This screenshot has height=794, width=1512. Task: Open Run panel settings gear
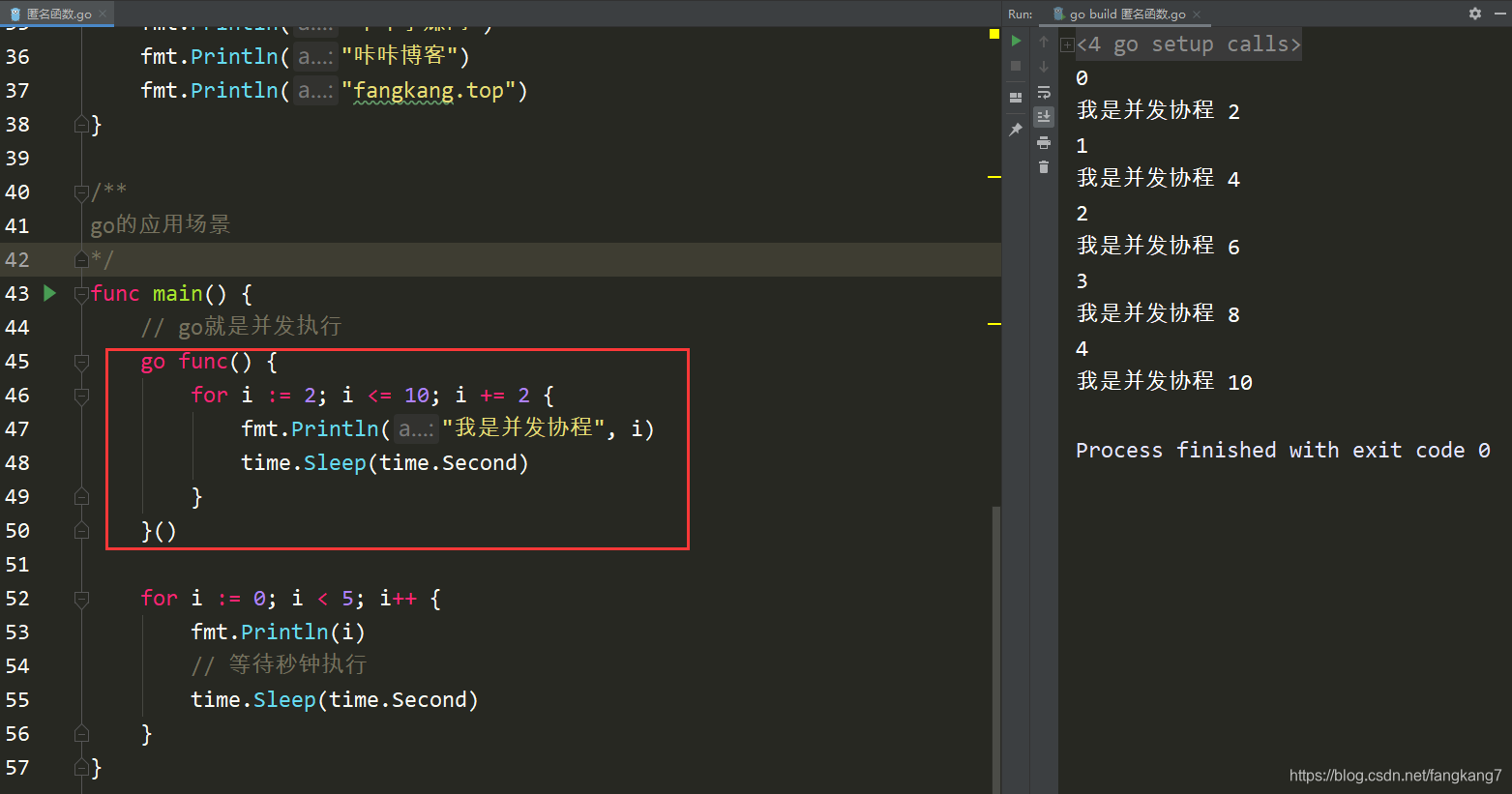coord(1475,14)
